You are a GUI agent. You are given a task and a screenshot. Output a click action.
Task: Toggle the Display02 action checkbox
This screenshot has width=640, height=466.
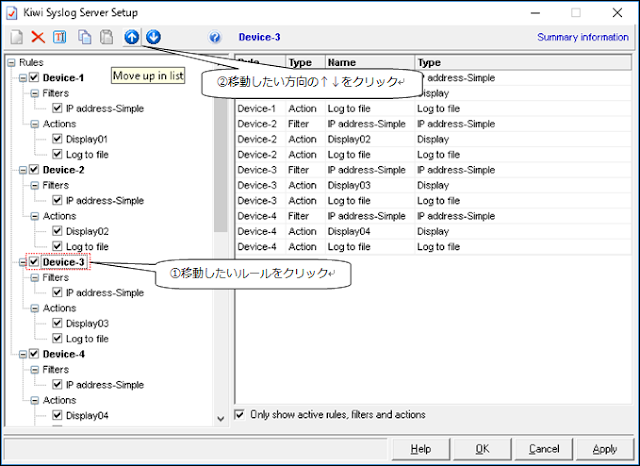pos(57,231)
